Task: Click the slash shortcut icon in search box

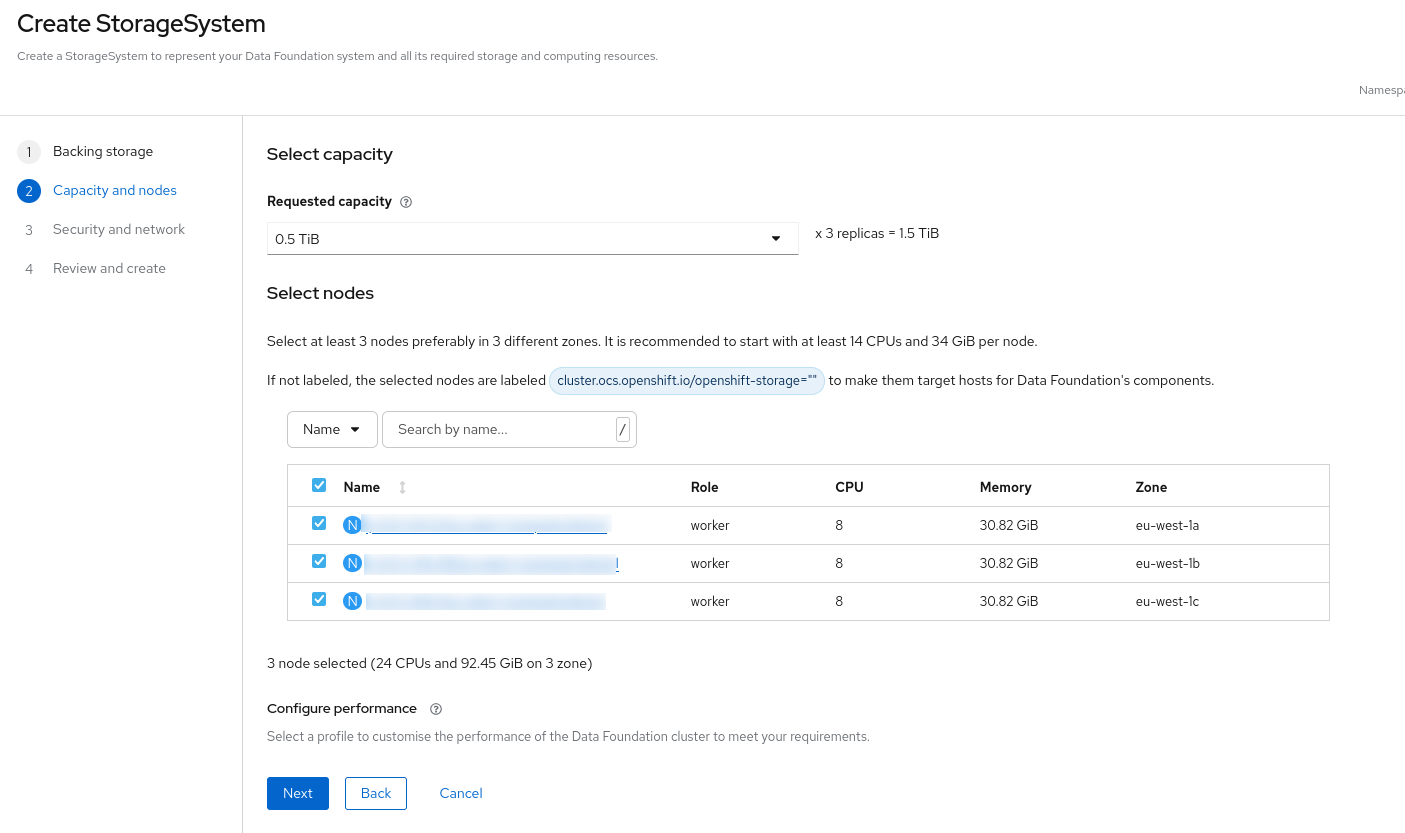Action: coord(623,430)
